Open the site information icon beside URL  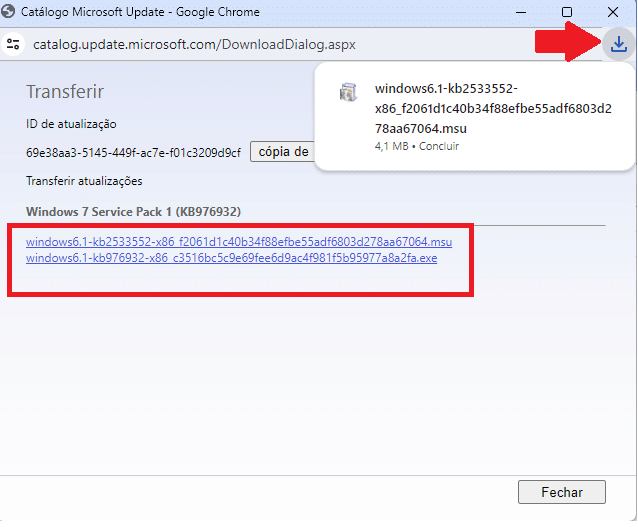pyautogui.click(x=14, y=44)
